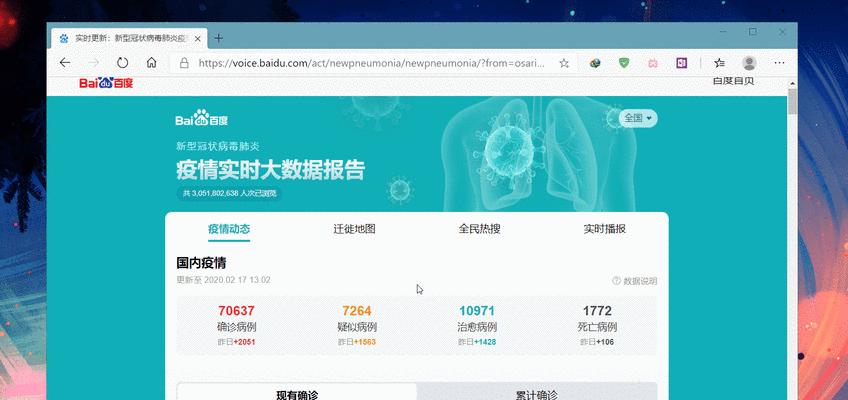
Task: Click death cases number 1772
Action: pyautogui.click(x=597, y=311)
